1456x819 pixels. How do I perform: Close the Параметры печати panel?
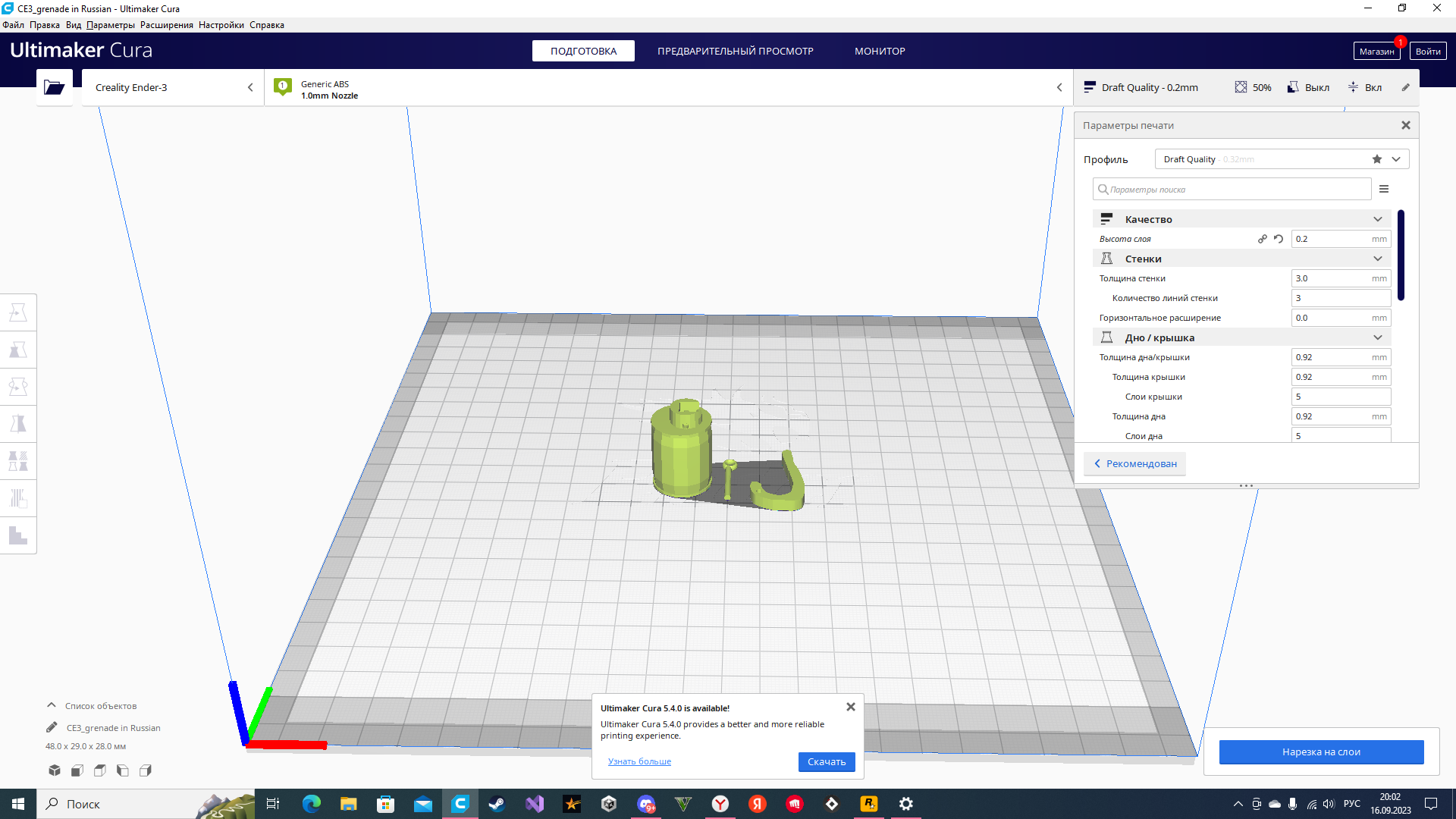pos(1406,125)
